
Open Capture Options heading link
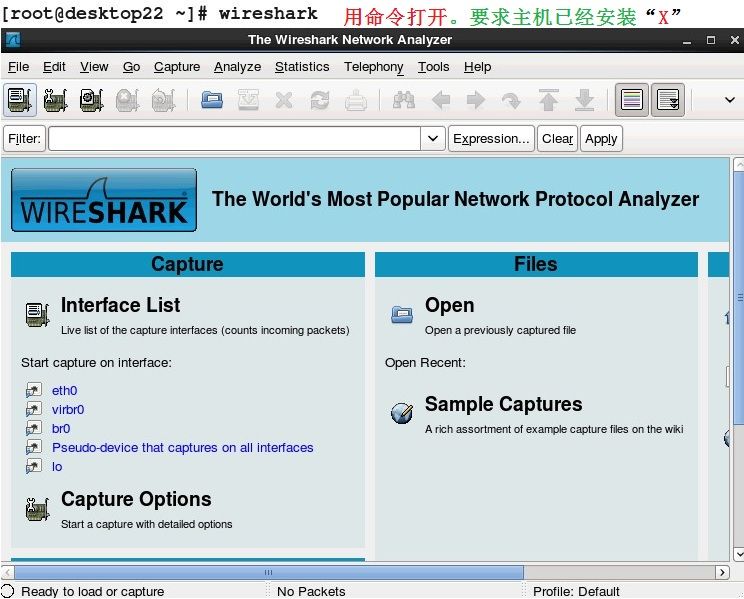[136, 499]
